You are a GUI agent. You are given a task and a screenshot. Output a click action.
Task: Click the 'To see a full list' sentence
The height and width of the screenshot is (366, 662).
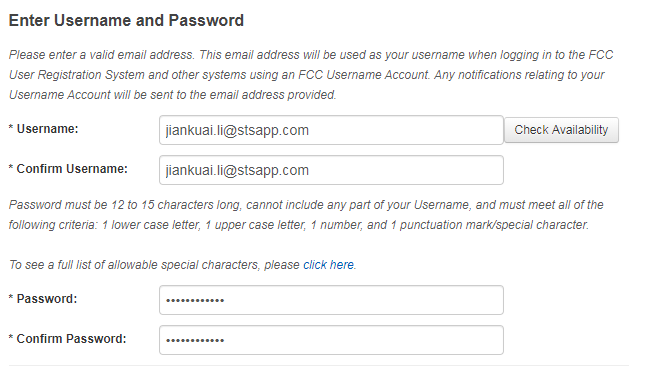182,265
